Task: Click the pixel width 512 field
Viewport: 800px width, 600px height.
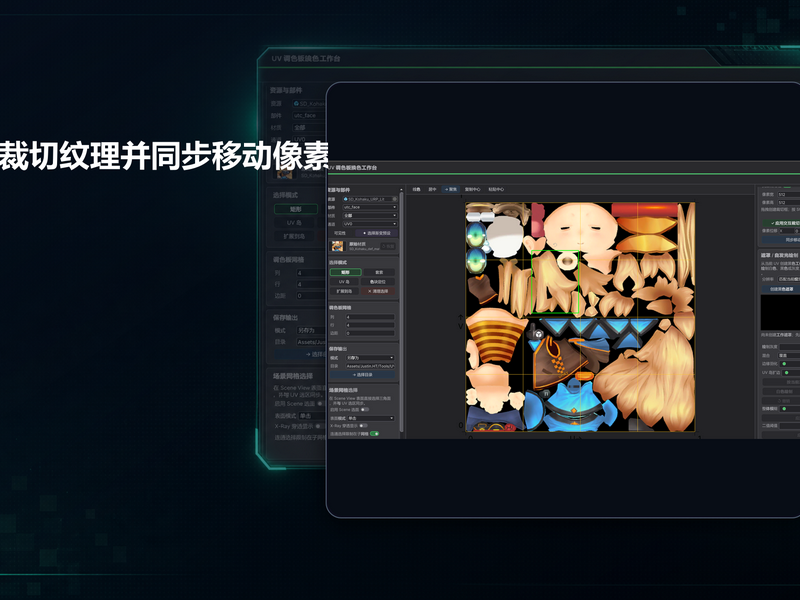Action: point(789,194)
